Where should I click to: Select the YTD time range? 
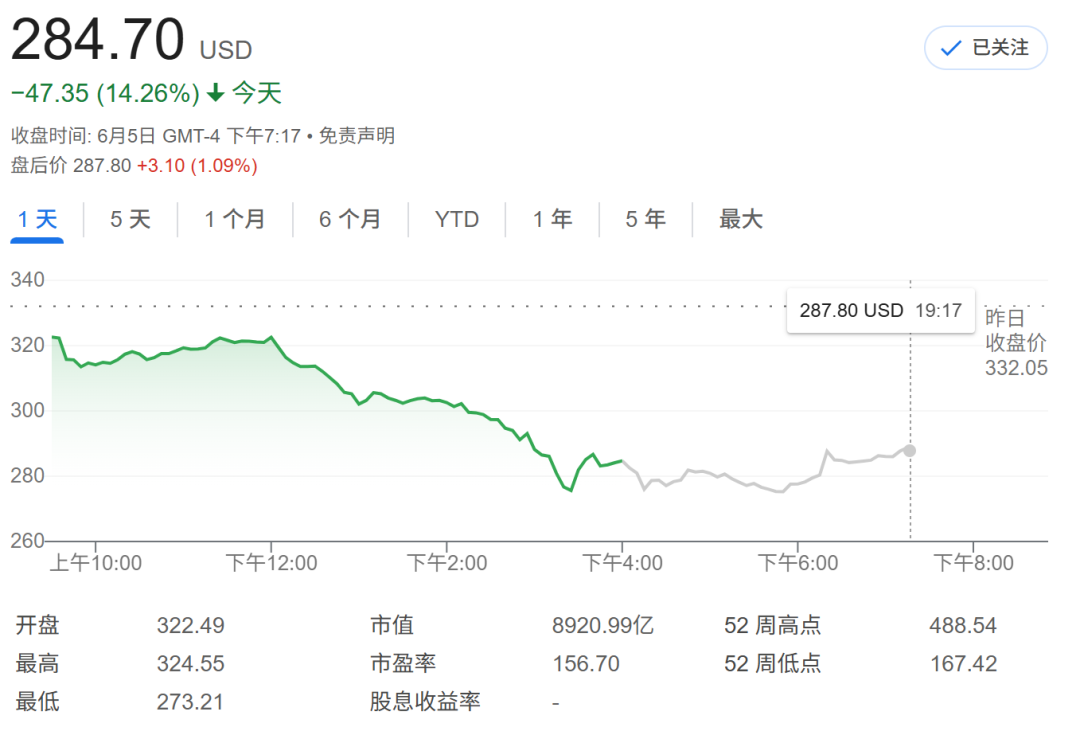pos(457,220)
